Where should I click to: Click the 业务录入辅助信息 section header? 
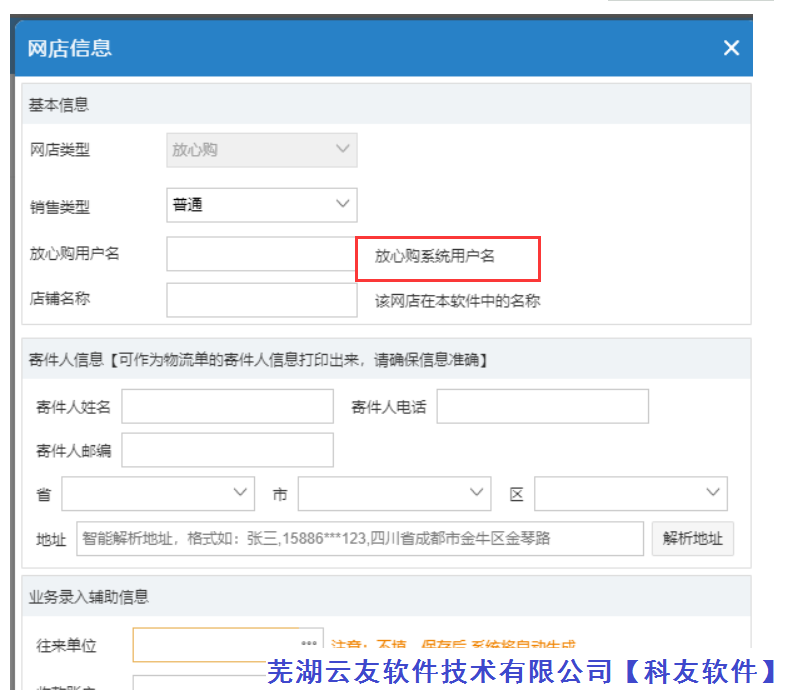click(89, 596)
